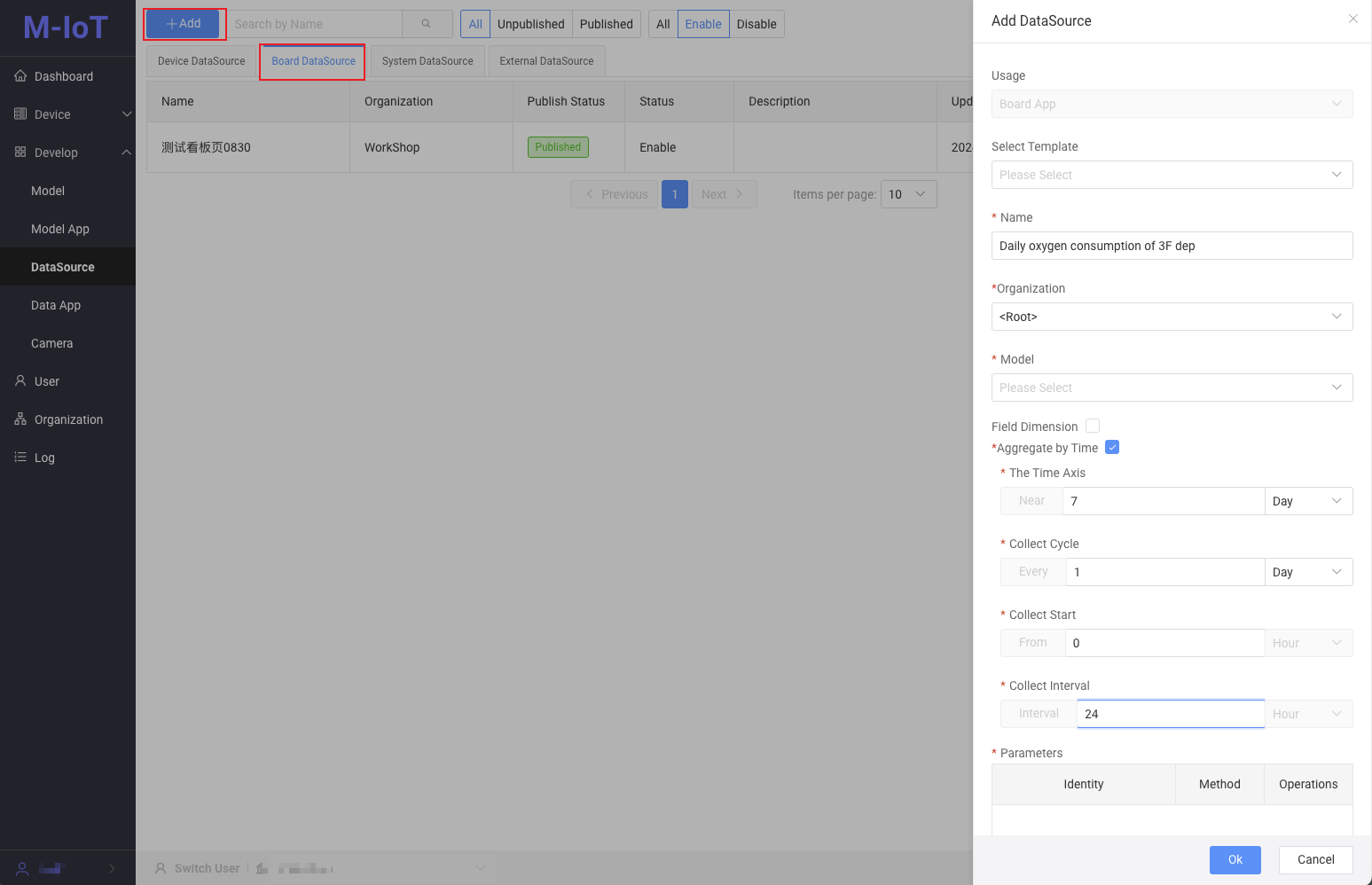The width and height of the screenshot is (1372, 885).
Task: Click the Organization hierarchy icon
Action: click(x=20, y=419)
